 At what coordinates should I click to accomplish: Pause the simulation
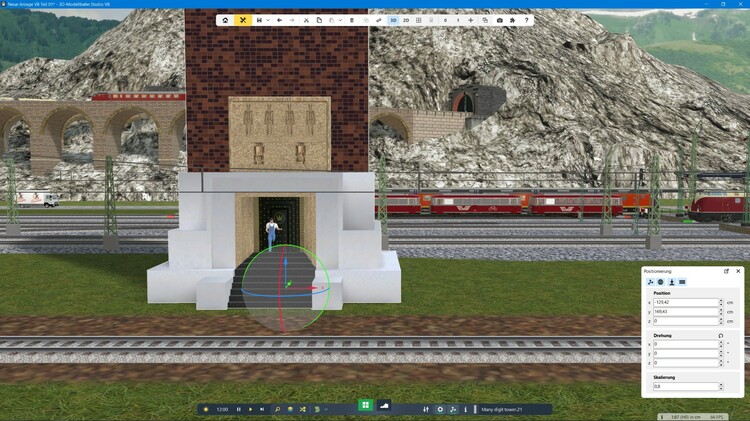point(239,410)
